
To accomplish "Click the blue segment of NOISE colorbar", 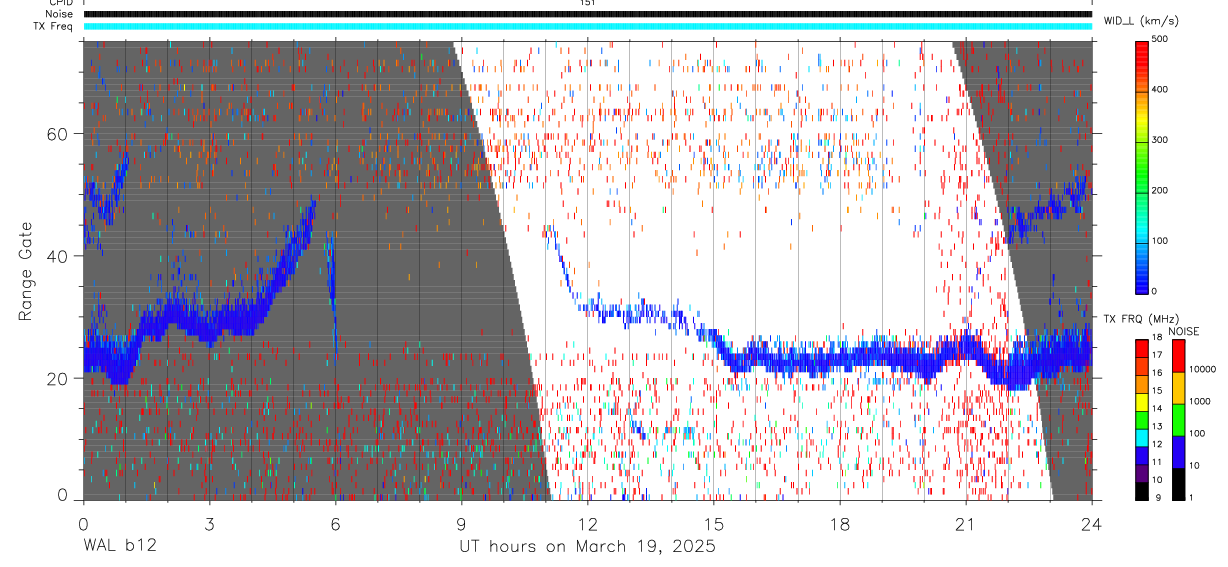I will 1178,451.
